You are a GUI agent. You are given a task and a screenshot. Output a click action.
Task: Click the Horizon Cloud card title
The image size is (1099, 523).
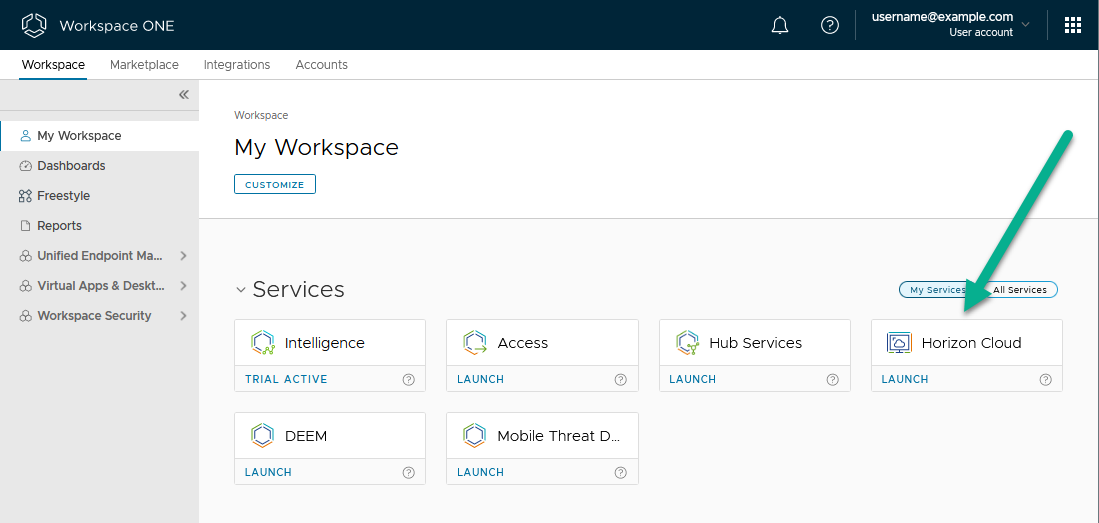coord(971,343)
